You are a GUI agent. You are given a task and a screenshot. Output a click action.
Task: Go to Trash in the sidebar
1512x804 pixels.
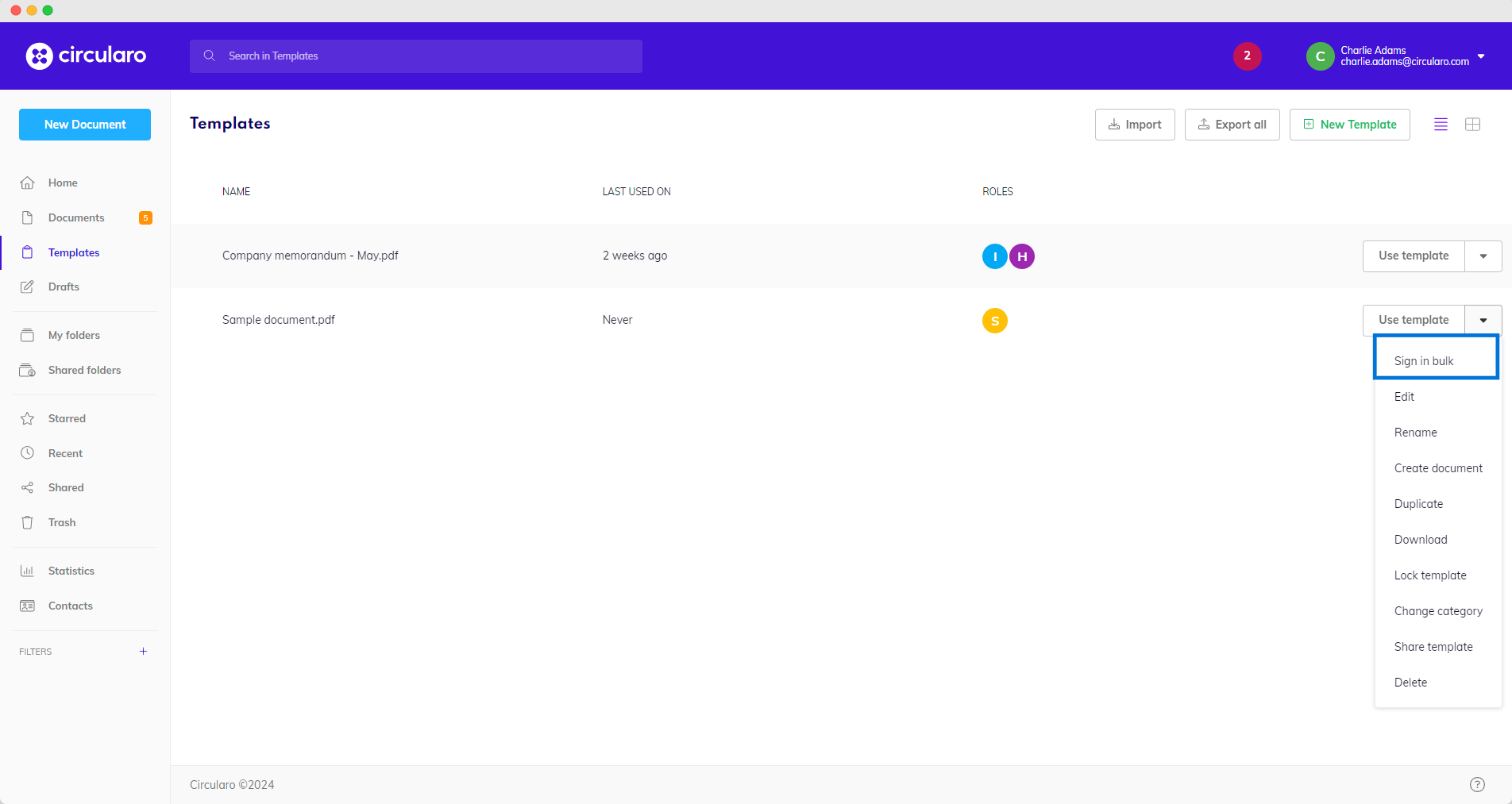pos(62,522)
